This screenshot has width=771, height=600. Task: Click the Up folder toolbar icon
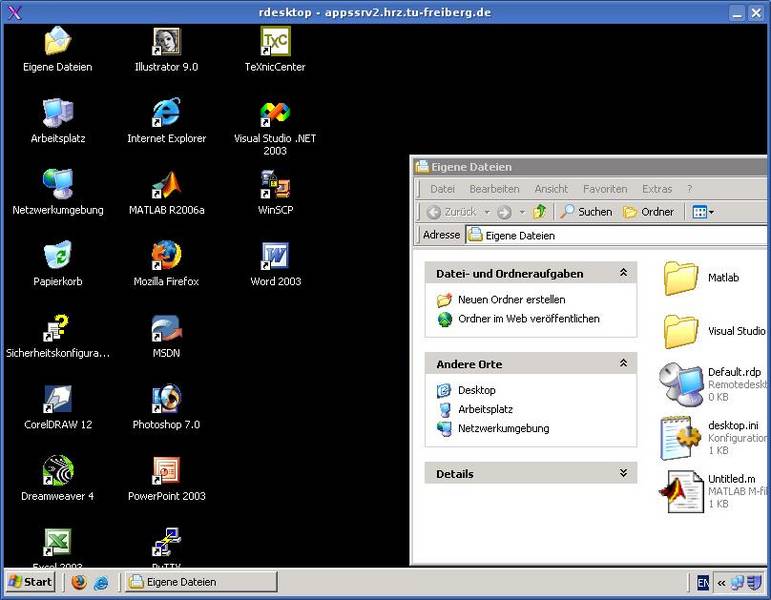tap(539, 212)
